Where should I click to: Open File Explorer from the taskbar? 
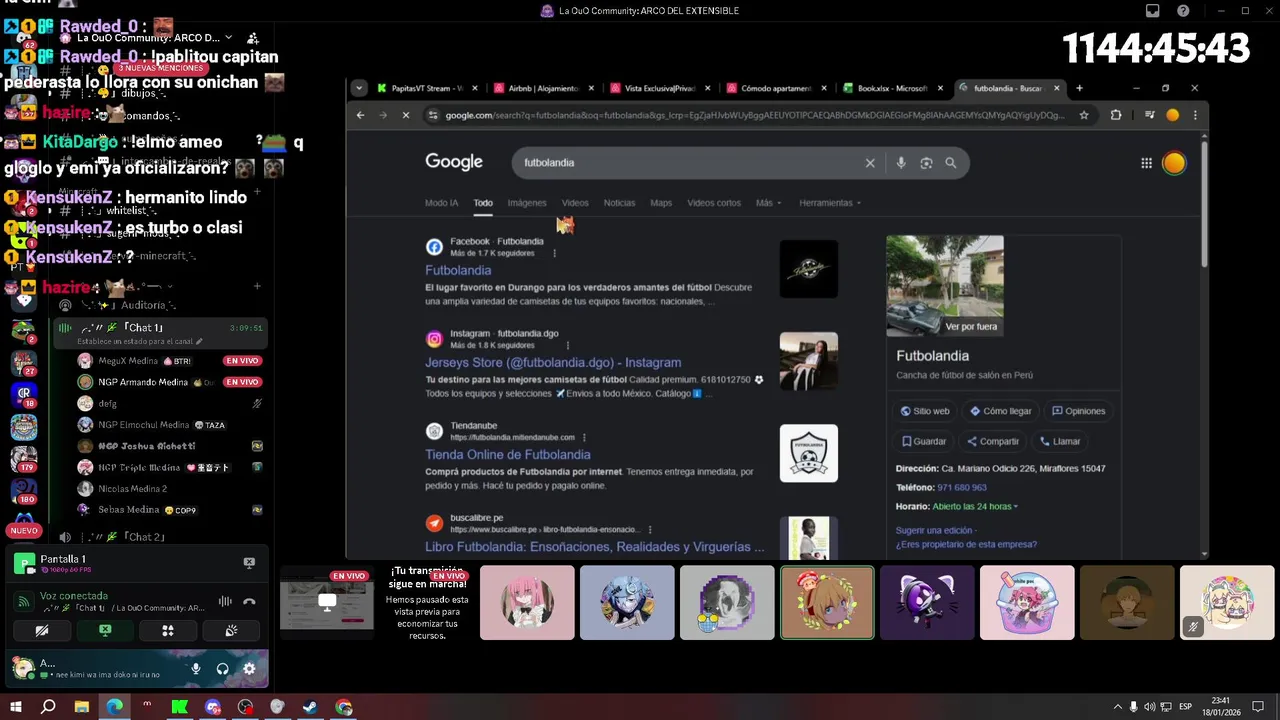[82, 707]
